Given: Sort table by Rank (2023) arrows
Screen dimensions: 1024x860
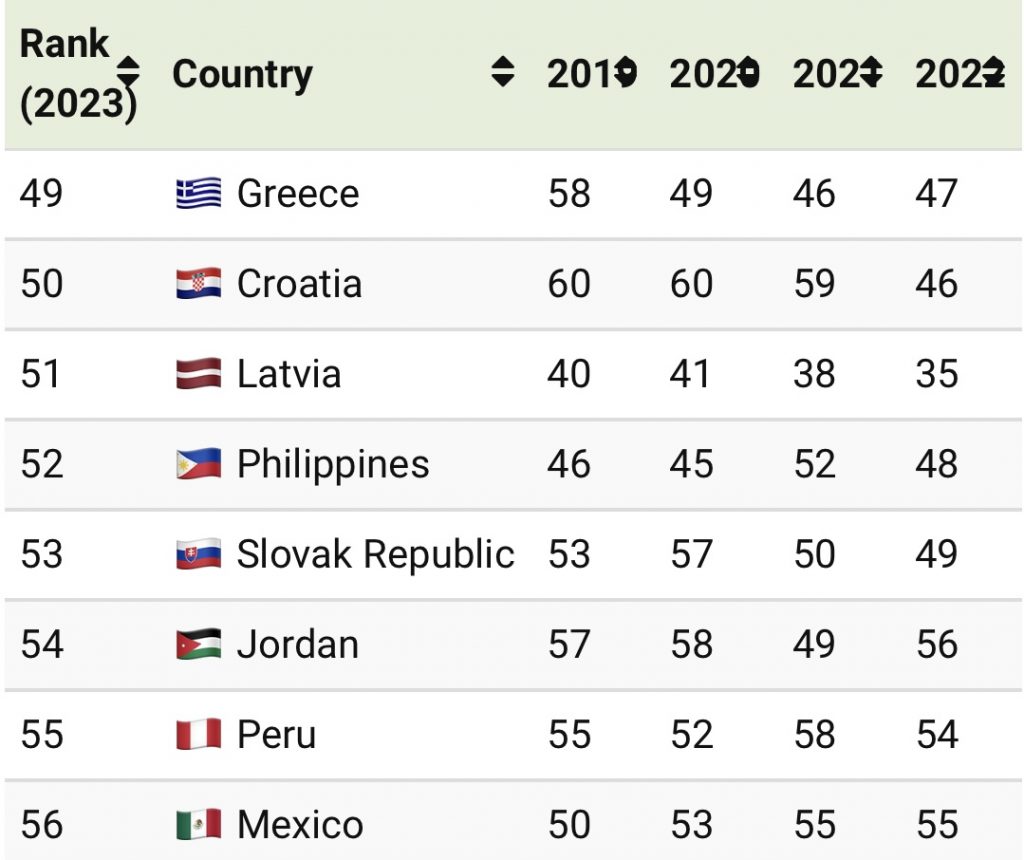Looking at the screenshot, I should point(128,74).
